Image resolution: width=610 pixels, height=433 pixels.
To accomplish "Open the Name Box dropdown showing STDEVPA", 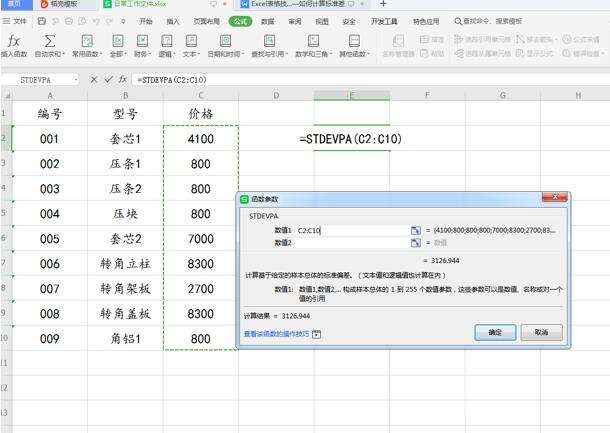I will 75,78.
